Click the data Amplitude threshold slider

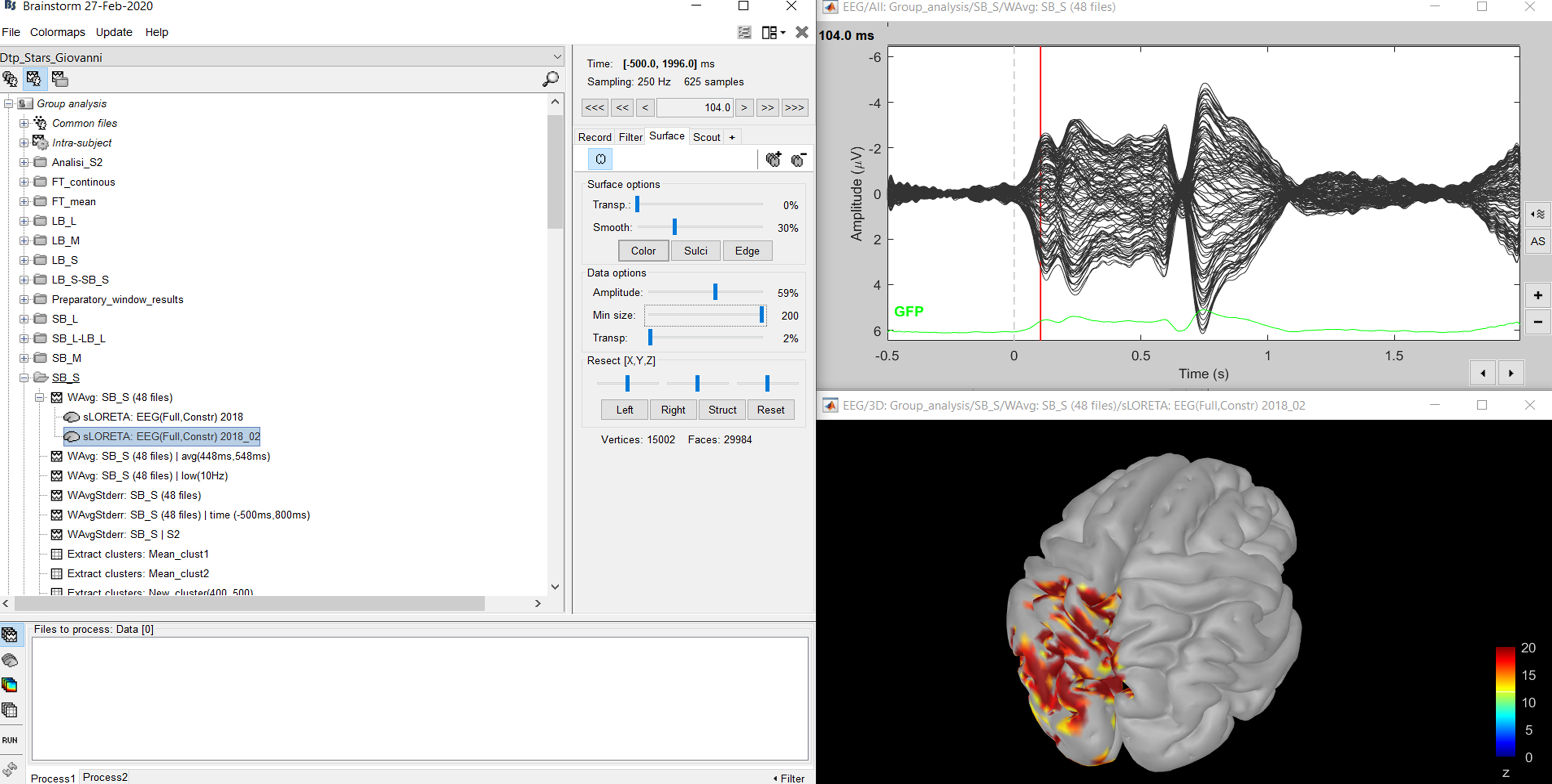pyautogui.click(x=706, y=292)
